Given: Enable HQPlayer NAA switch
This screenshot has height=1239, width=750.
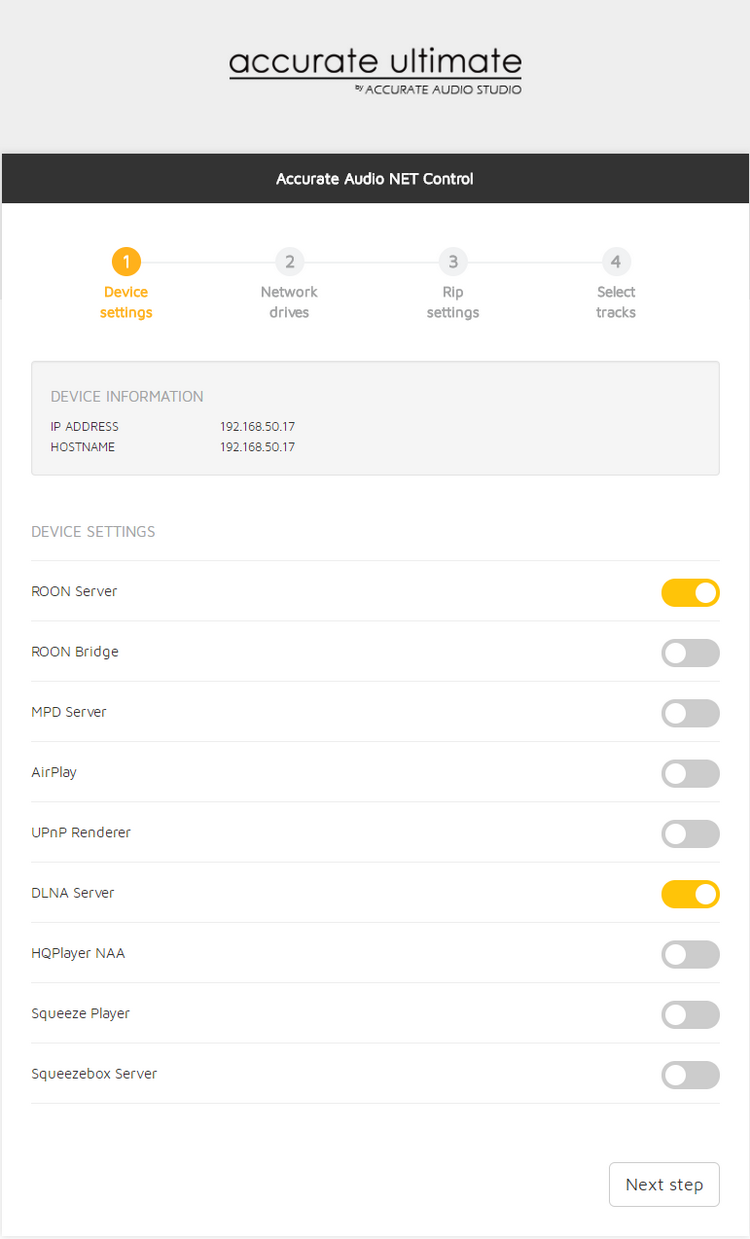Looking at the screenshot, I should click(690, 954).
